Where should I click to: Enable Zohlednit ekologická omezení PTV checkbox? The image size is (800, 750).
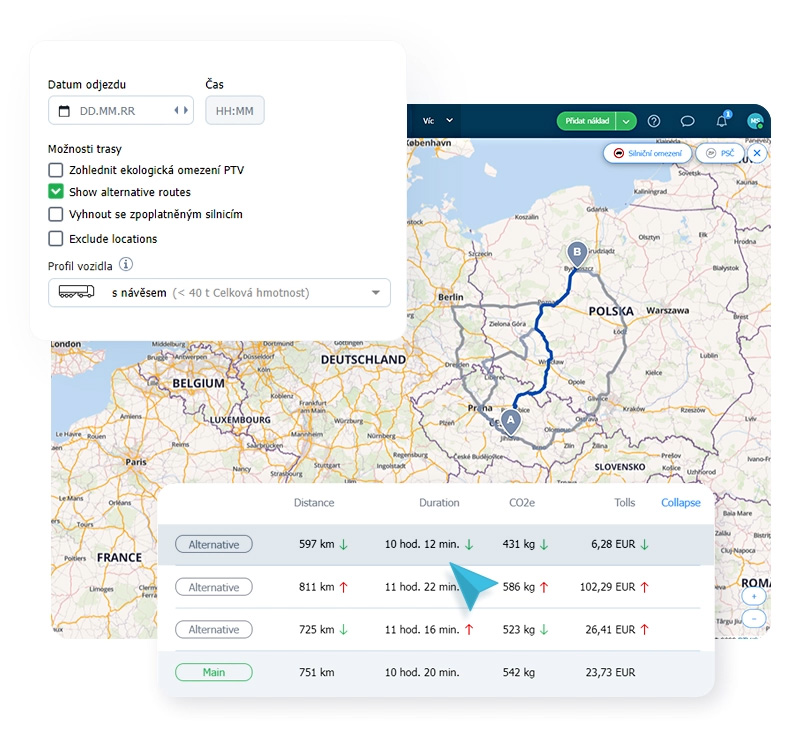click(56, 170)
